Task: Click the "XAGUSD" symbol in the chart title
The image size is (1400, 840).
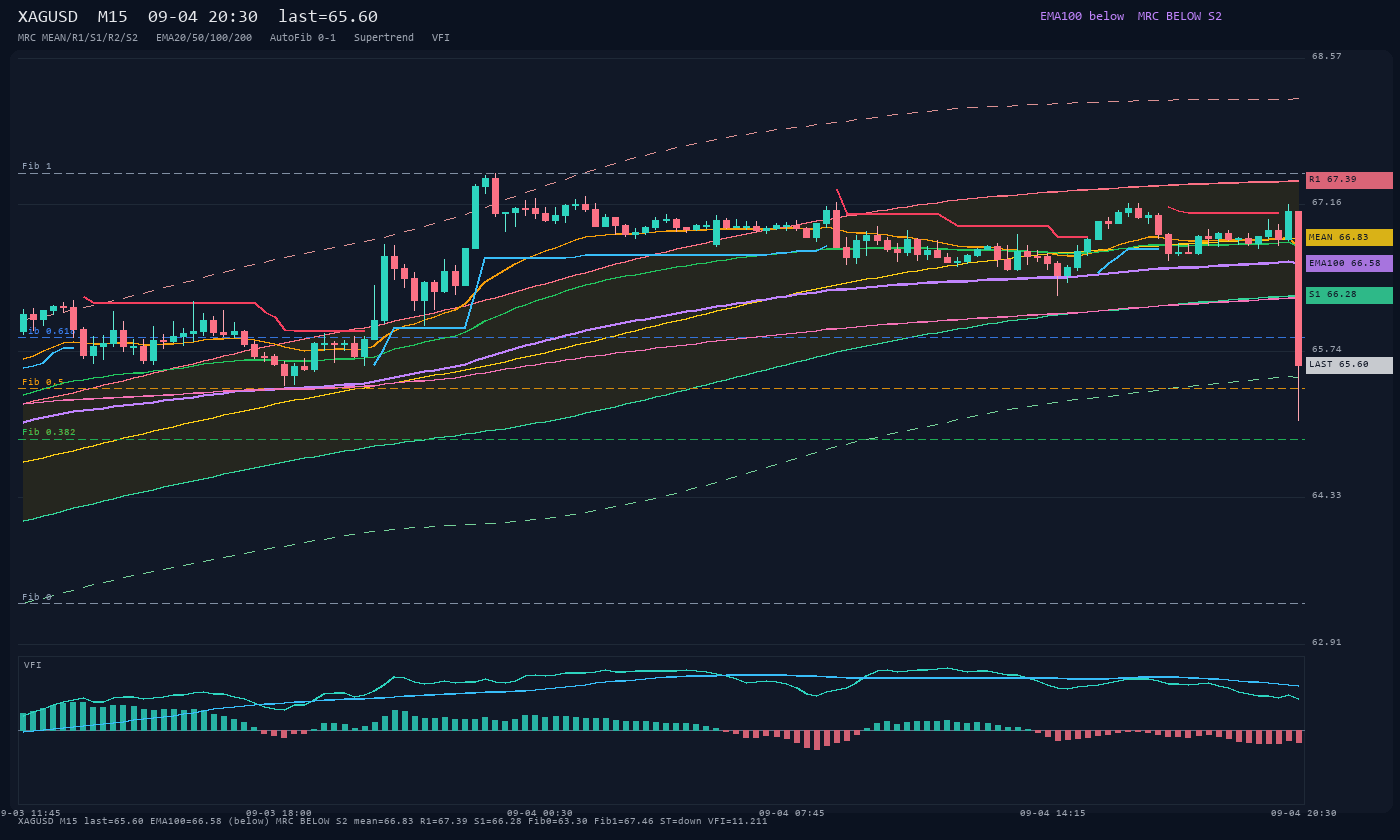Action: (48, 17)
